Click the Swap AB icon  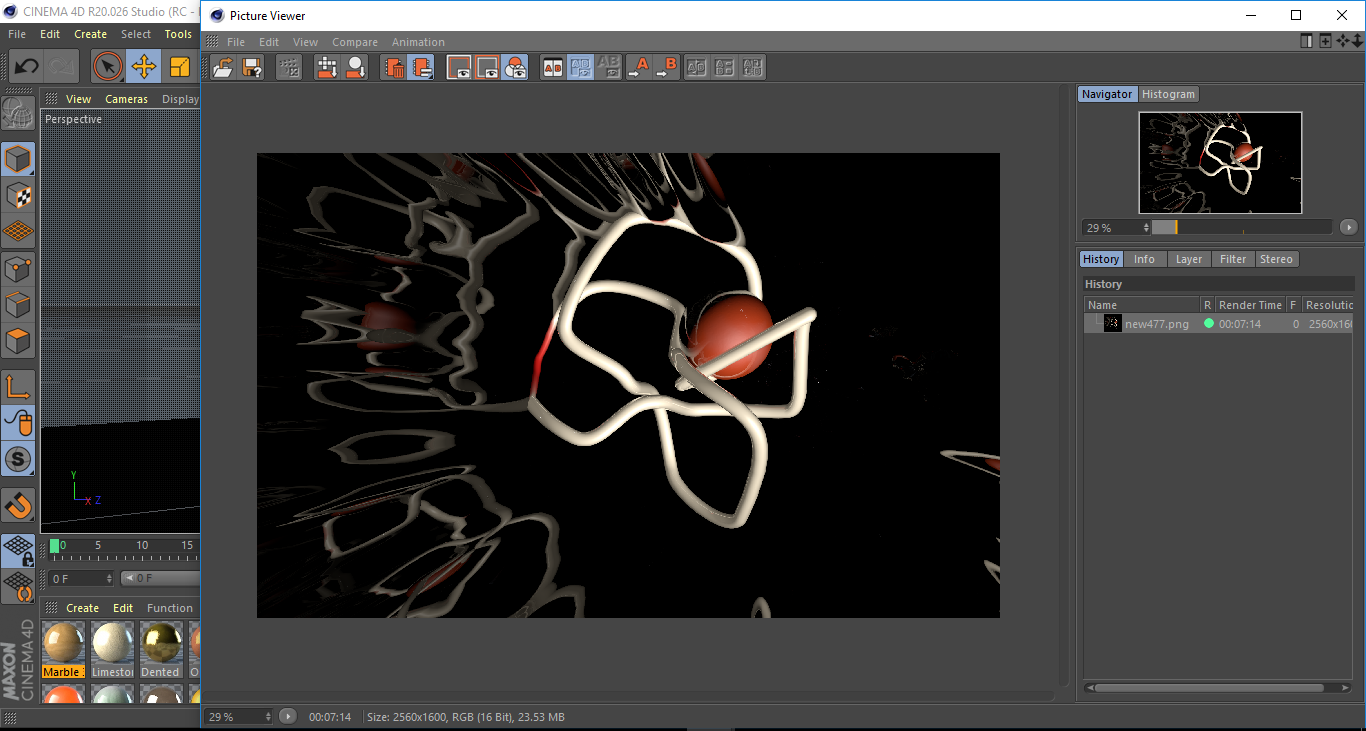tap(697, 67)
